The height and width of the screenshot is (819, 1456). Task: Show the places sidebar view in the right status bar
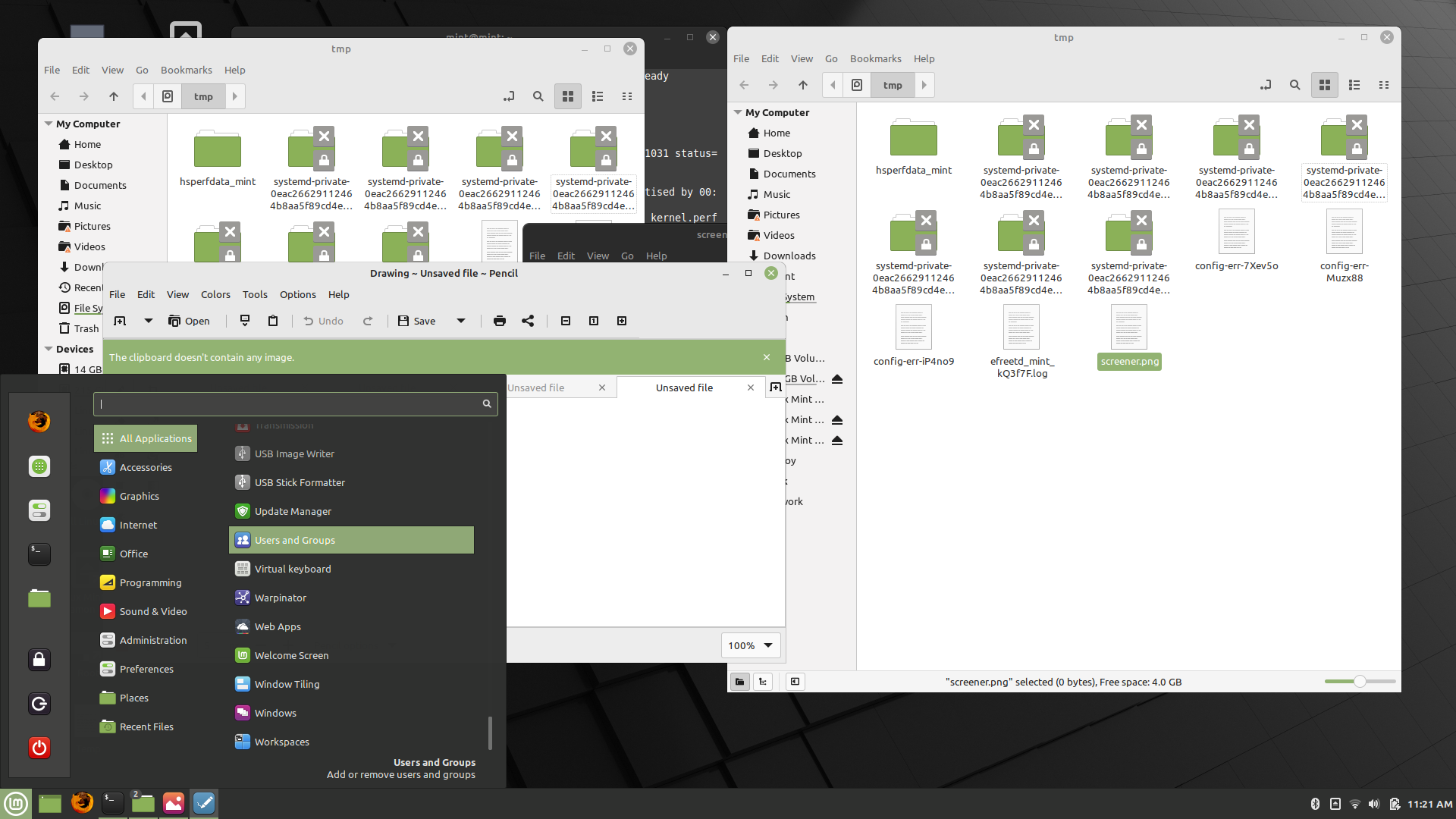[x=739, y=682]
